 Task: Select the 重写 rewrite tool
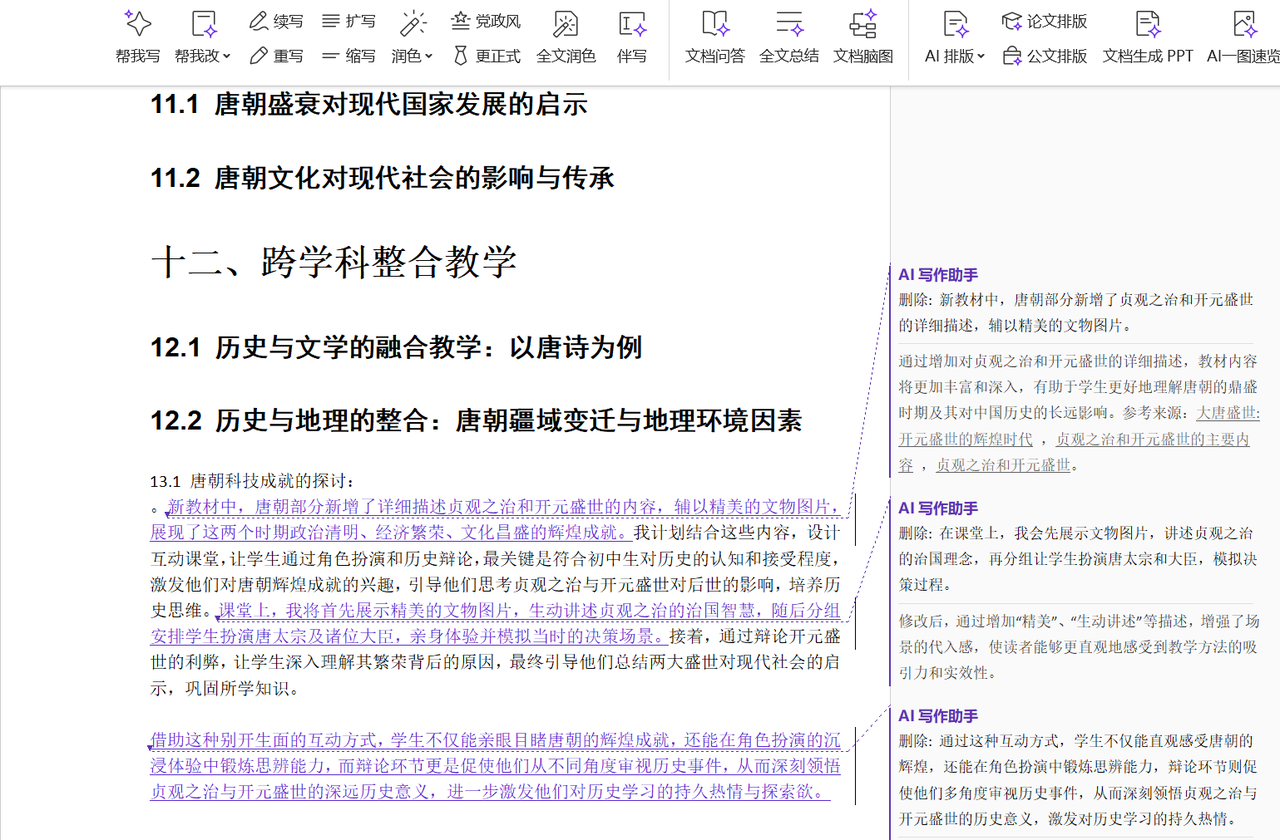[x=276, y=56]
